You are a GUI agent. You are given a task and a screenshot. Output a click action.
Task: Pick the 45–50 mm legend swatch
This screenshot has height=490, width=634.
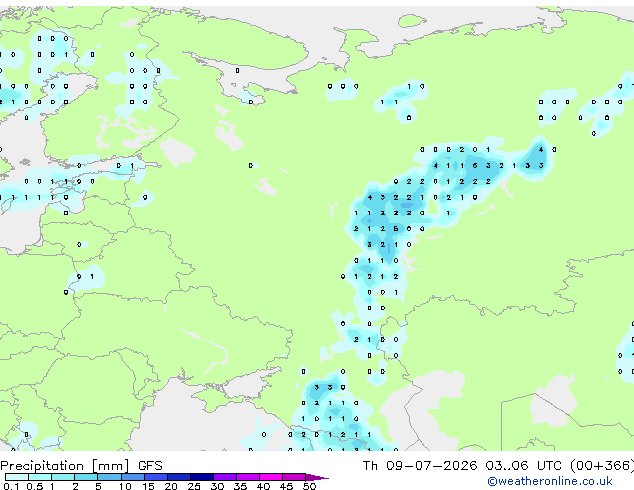(294, 477)
